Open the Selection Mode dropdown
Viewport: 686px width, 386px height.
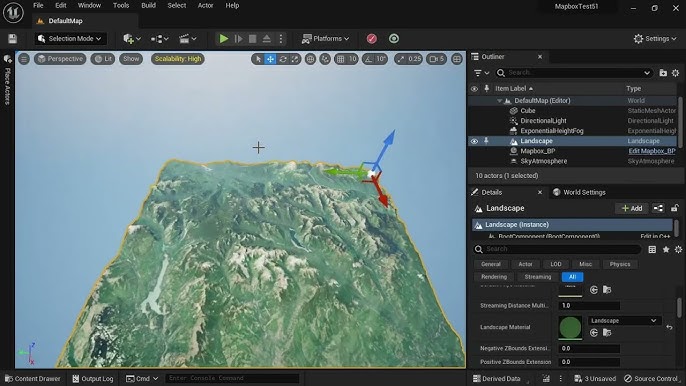coord(70,39)
